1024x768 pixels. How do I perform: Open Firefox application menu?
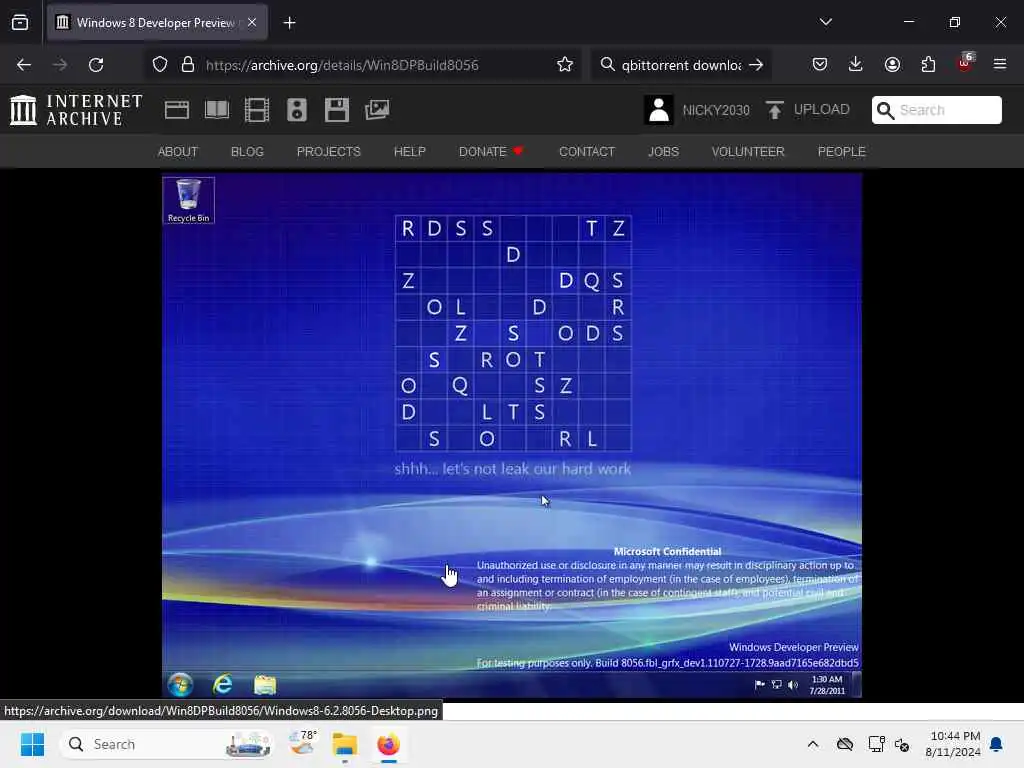click(1000, 65)
